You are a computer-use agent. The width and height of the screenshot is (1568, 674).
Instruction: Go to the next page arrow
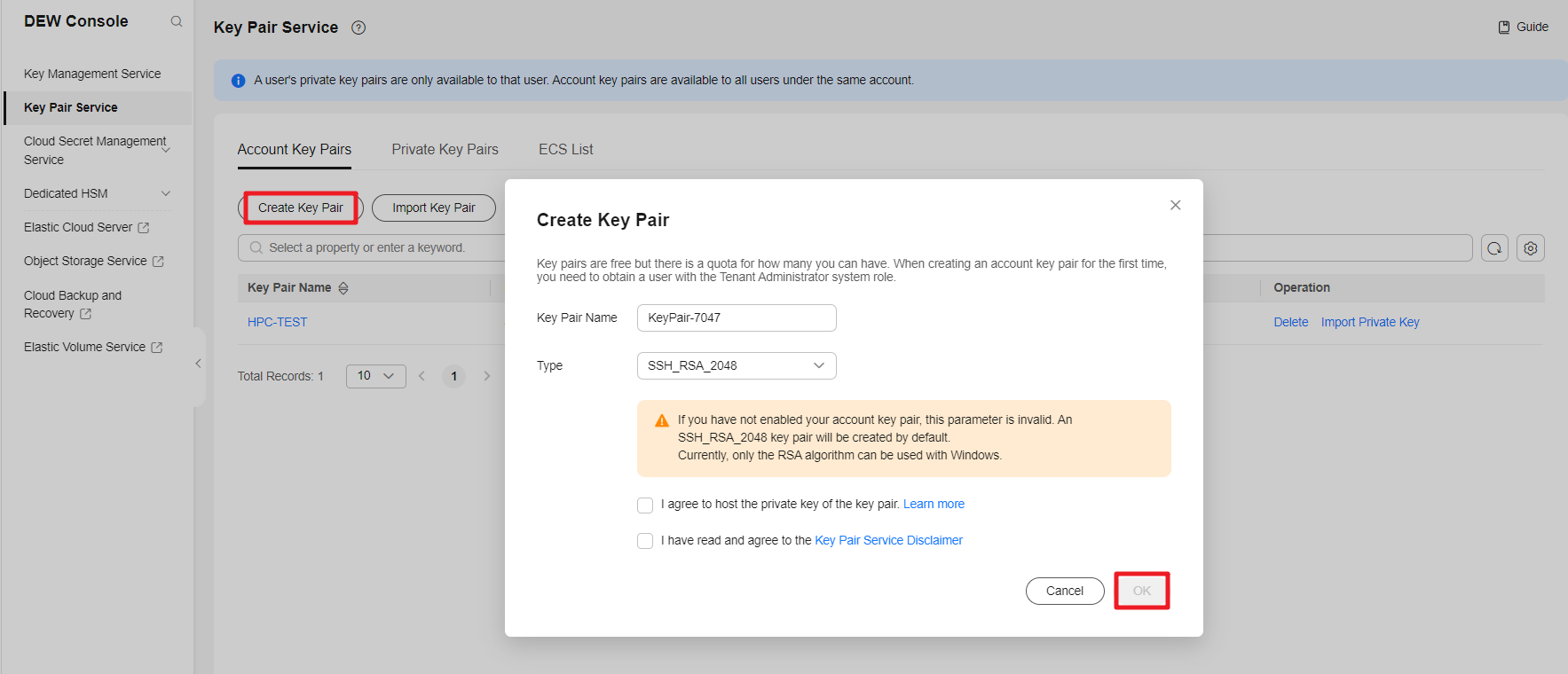(486, 376)
